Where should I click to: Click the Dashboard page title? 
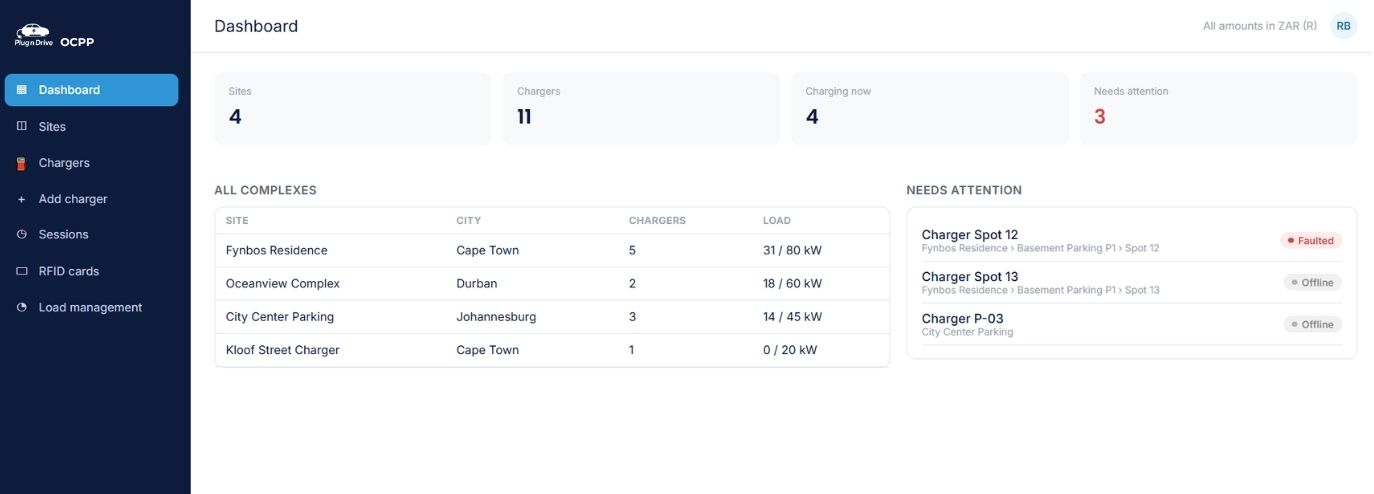(256, 26)
